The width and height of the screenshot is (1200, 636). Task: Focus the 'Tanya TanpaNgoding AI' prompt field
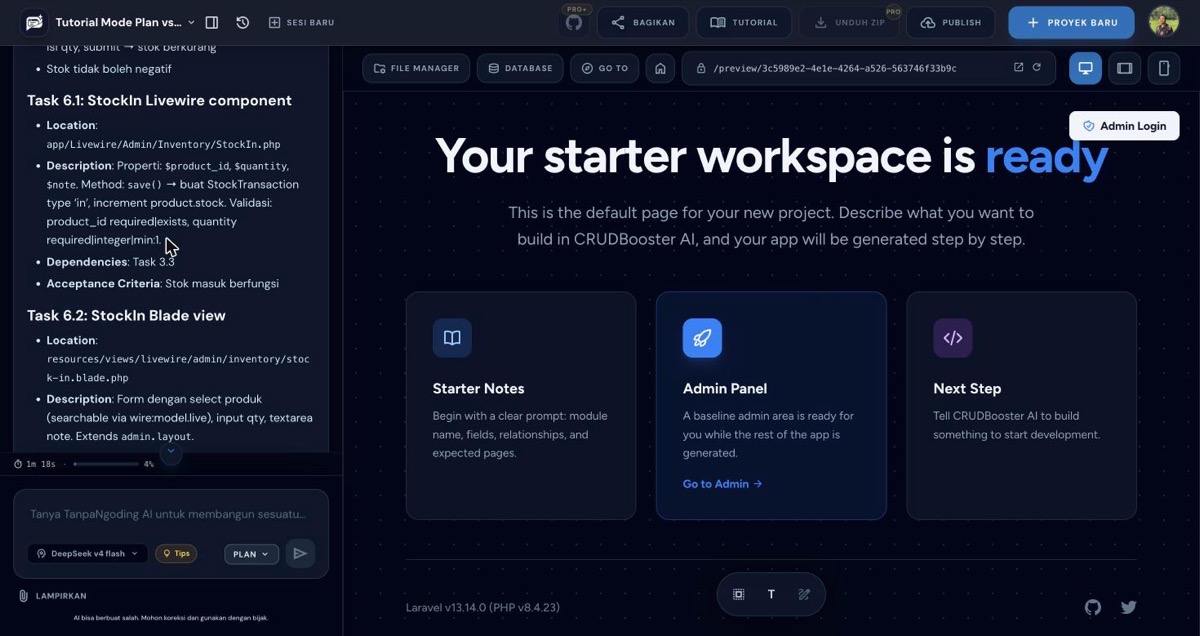168,514
